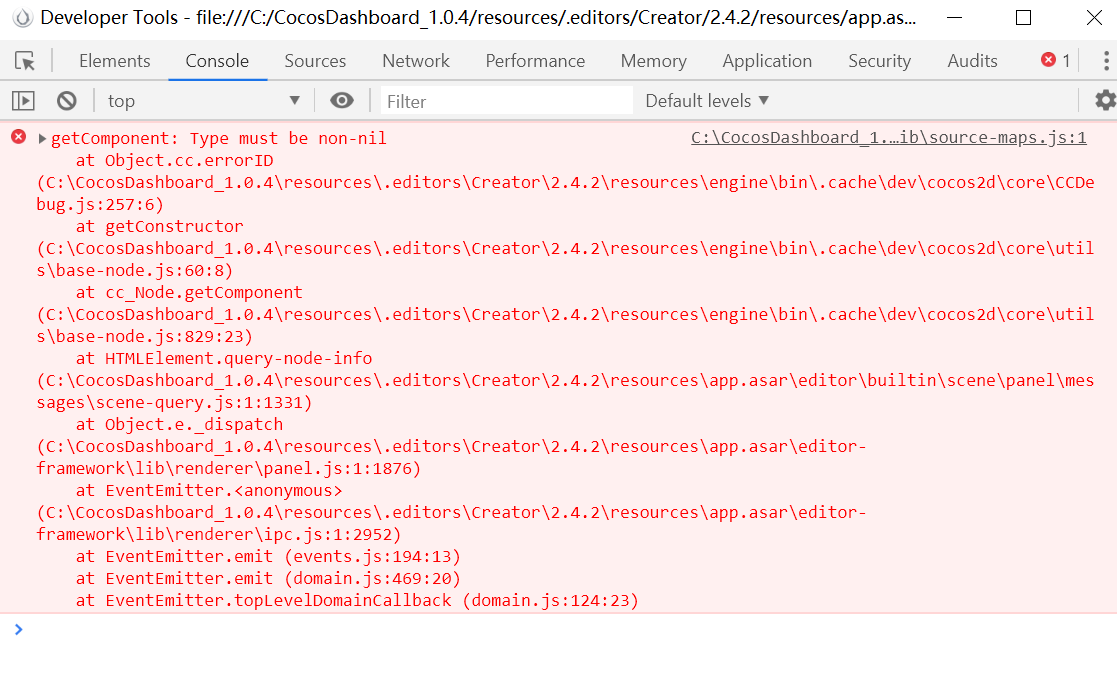Switch to the Sources tab
Screen dimensions: 1117x673
(315, 61)
